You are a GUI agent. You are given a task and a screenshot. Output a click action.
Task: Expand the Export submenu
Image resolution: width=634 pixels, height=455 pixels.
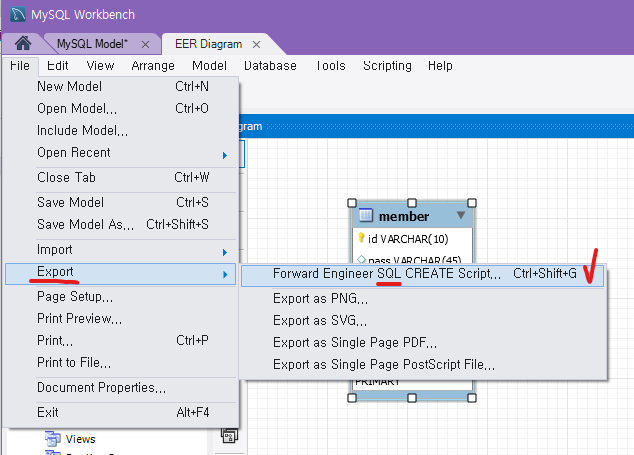coord(120,274)
